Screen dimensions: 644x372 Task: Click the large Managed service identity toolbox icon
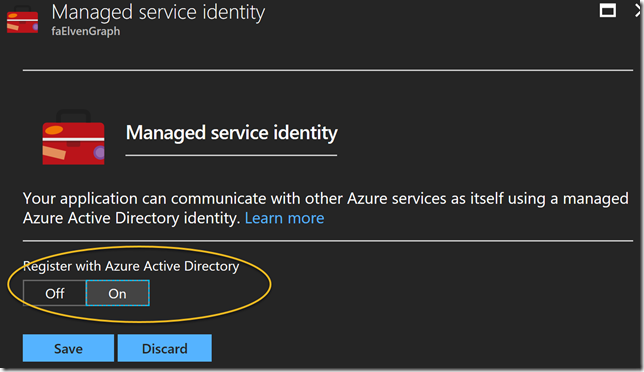click(x=74, y=137)
